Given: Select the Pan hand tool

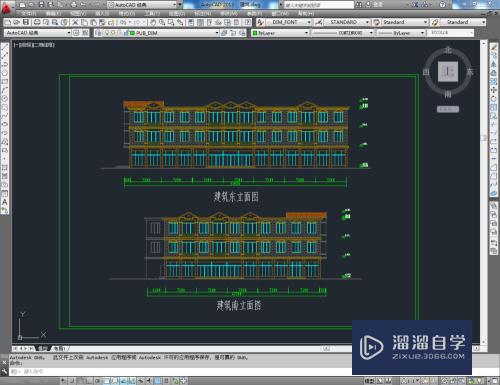Looking at the screenshot, I should [153, 22].
